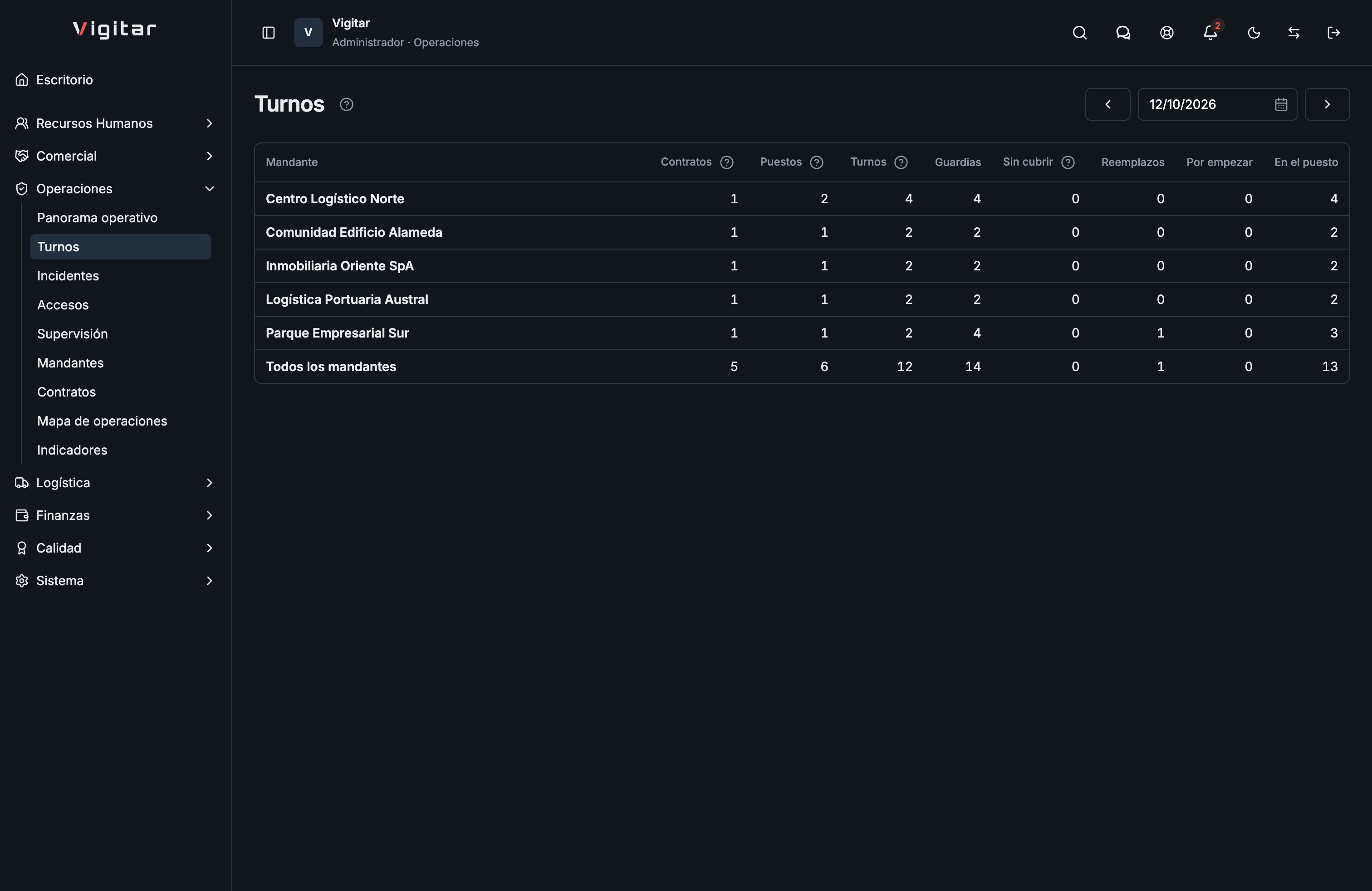The height and width of the screenshot is (891, 1372).
Task: Click the date field 12/10/2026
Action: point(1217,104)
